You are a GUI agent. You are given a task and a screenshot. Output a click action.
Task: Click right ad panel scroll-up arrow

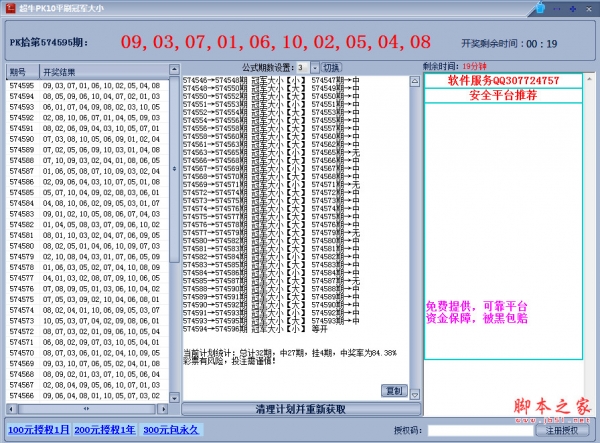[589, 79]
